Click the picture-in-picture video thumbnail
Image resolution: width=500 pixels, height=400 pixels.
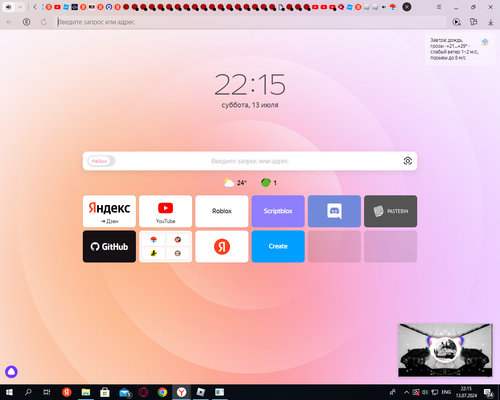tap(445, 350)
